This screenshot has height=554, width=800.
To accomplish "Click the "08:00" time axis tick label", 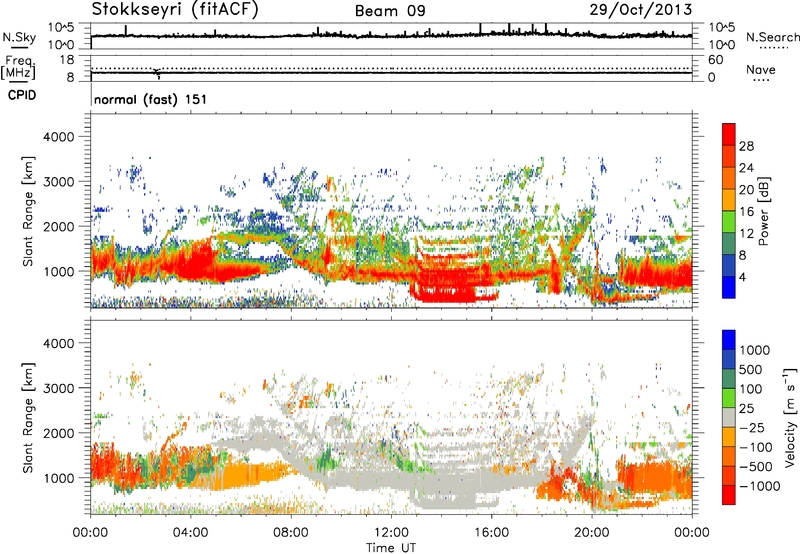I will pos(291,533).
